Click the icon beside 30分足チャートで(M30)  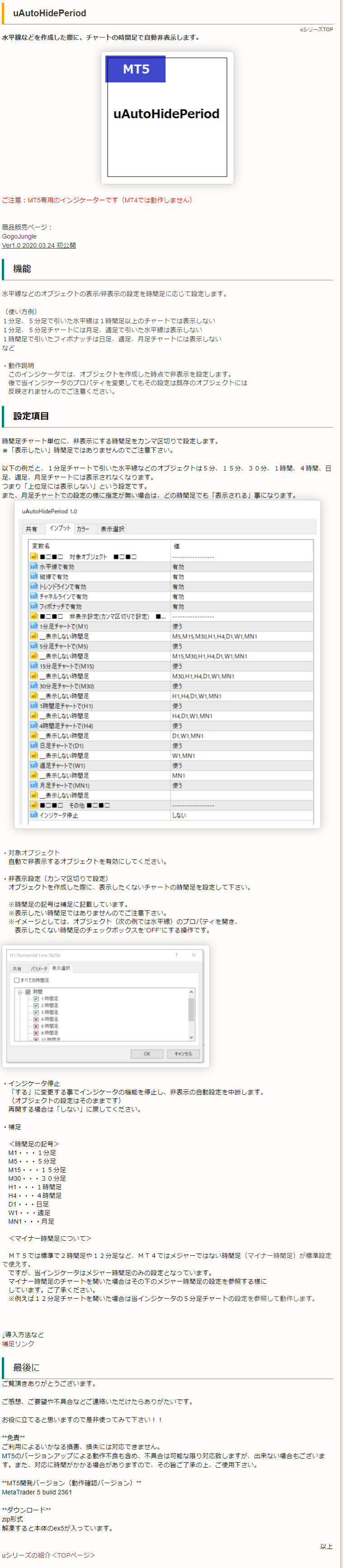[x=33, y=686]
